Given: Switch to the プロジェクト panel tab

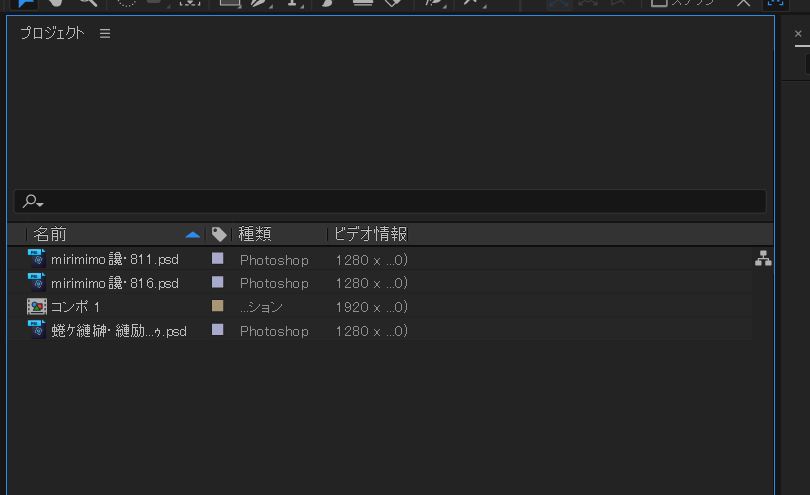Looking at the screenshot, I should [52, 33].
